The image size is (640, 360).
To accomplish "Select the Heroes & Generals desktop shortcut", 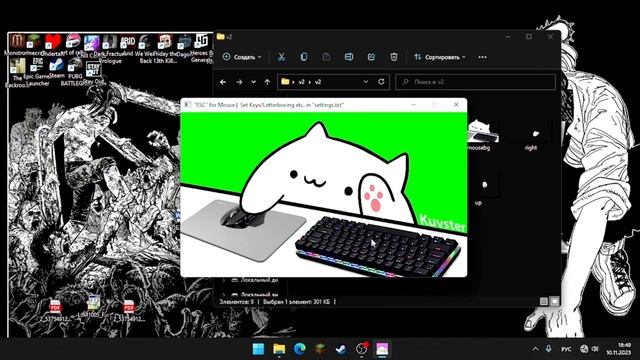I will click(202, 48).
